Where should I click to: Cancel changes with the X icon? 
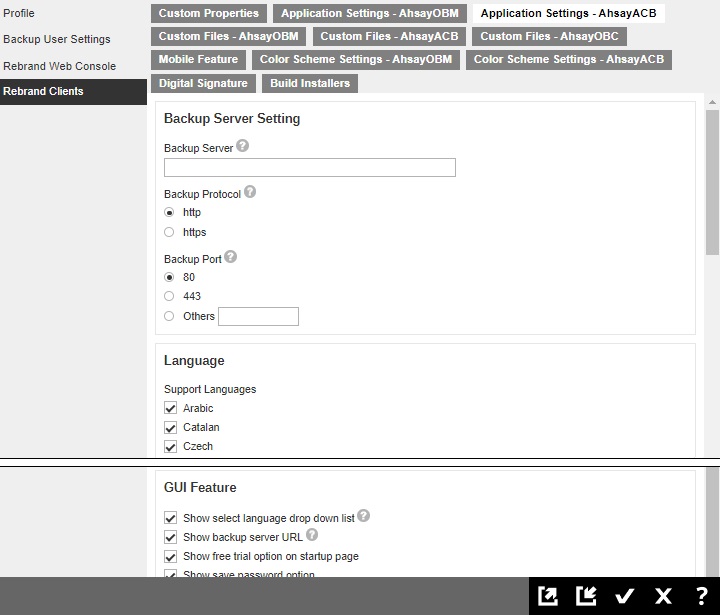tap(663, 596)
